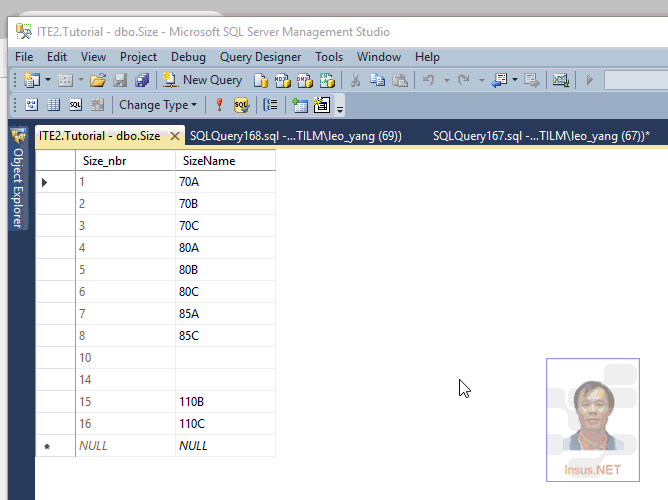This screenshot has height=500, width=668.
Task: Open the Debug menu
Action: [188, 57]
